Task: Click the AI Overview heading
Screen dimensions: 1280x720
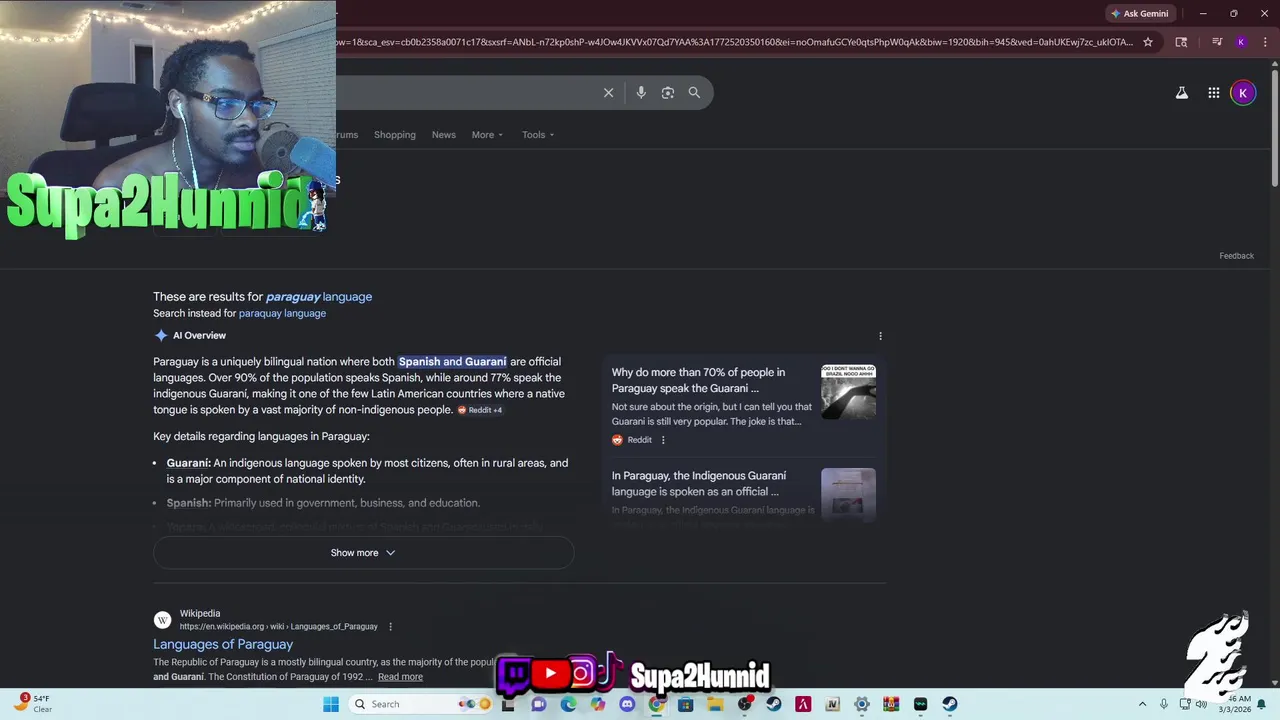Action: (x=199, y=336)
